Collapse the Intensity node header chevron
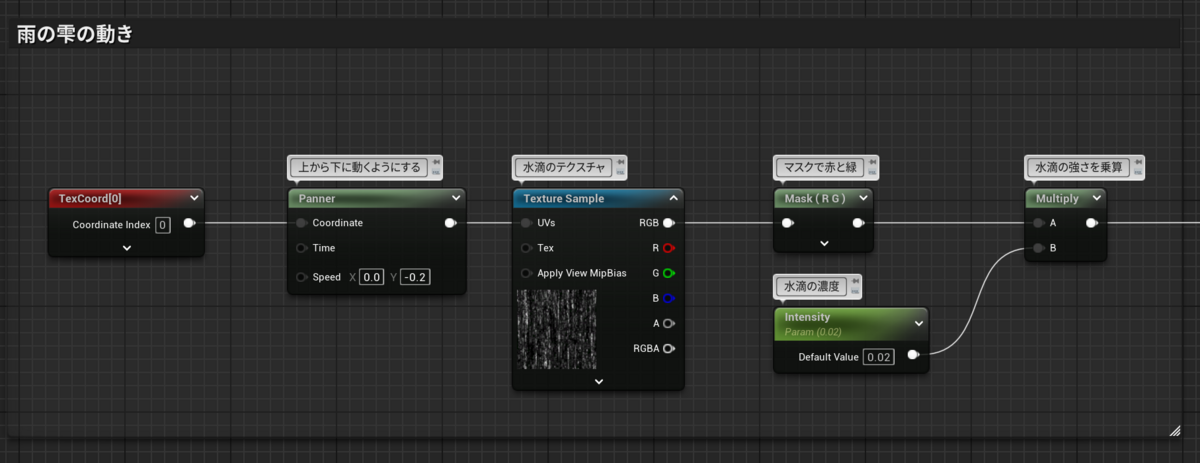 tap(918, 322)
